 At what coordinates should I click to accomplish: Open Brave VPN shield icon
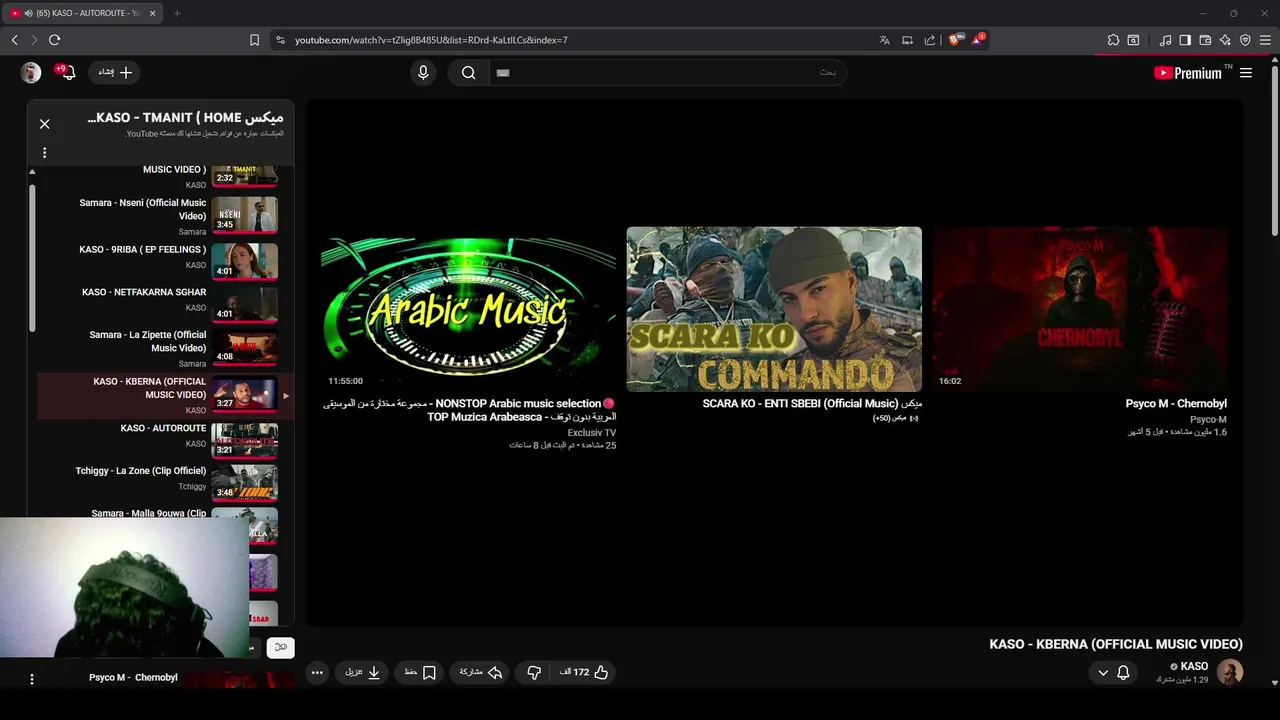pyautogui.click(x=1245, y=40)
